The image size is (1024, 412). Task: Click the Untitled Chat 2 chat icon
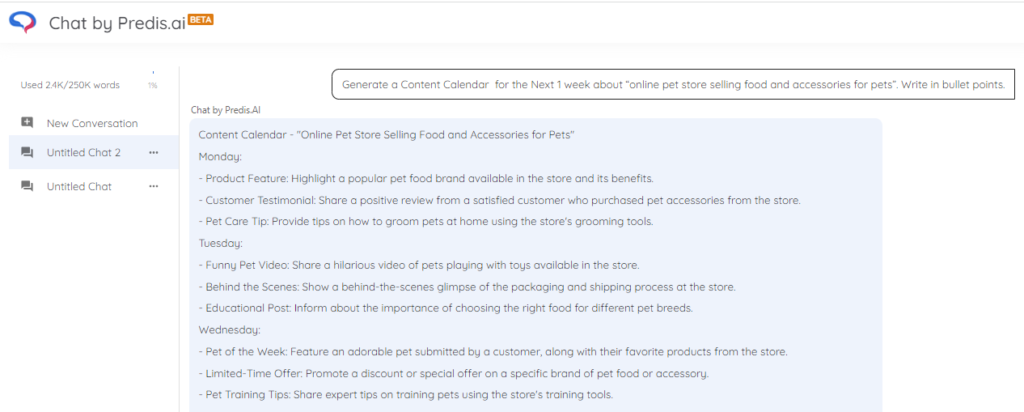27,153
